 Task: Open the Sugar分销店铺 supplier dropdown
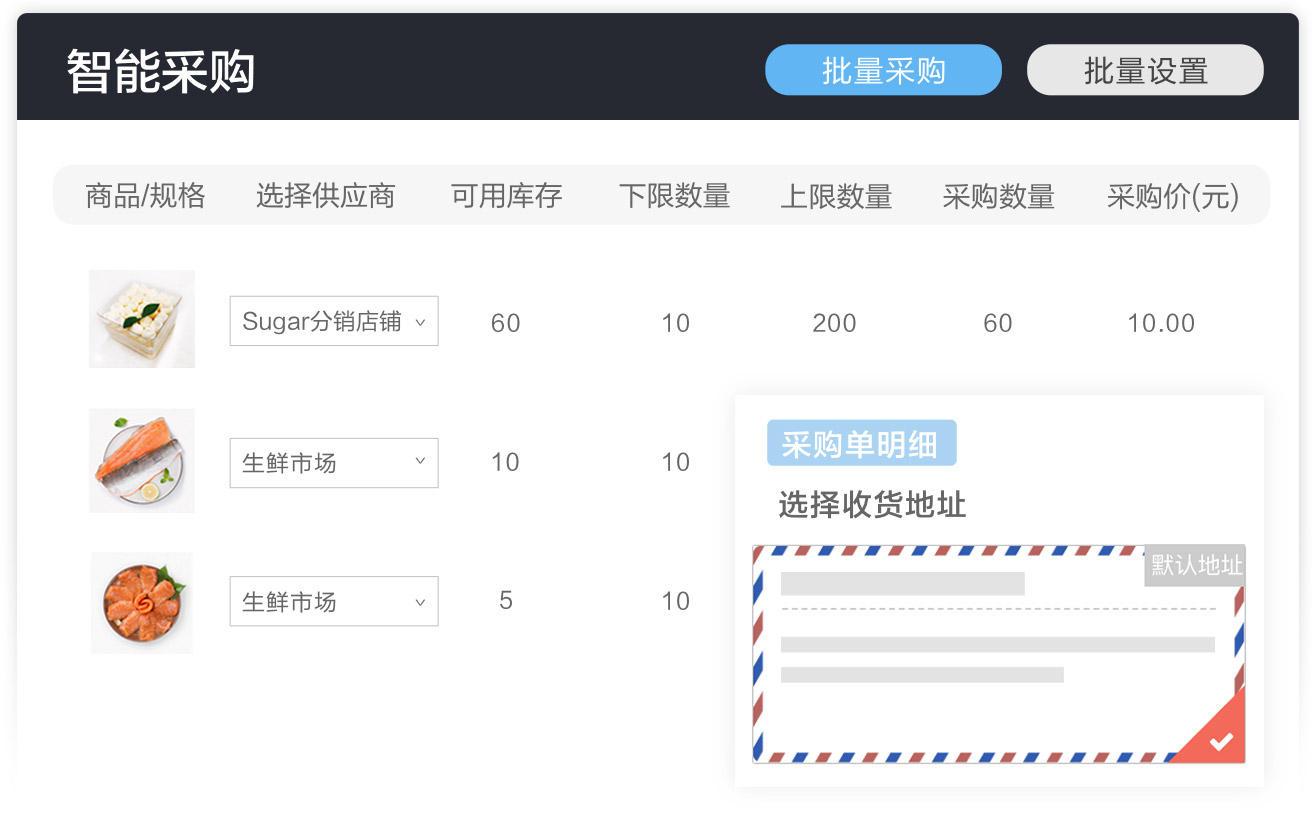coord(333,321)
